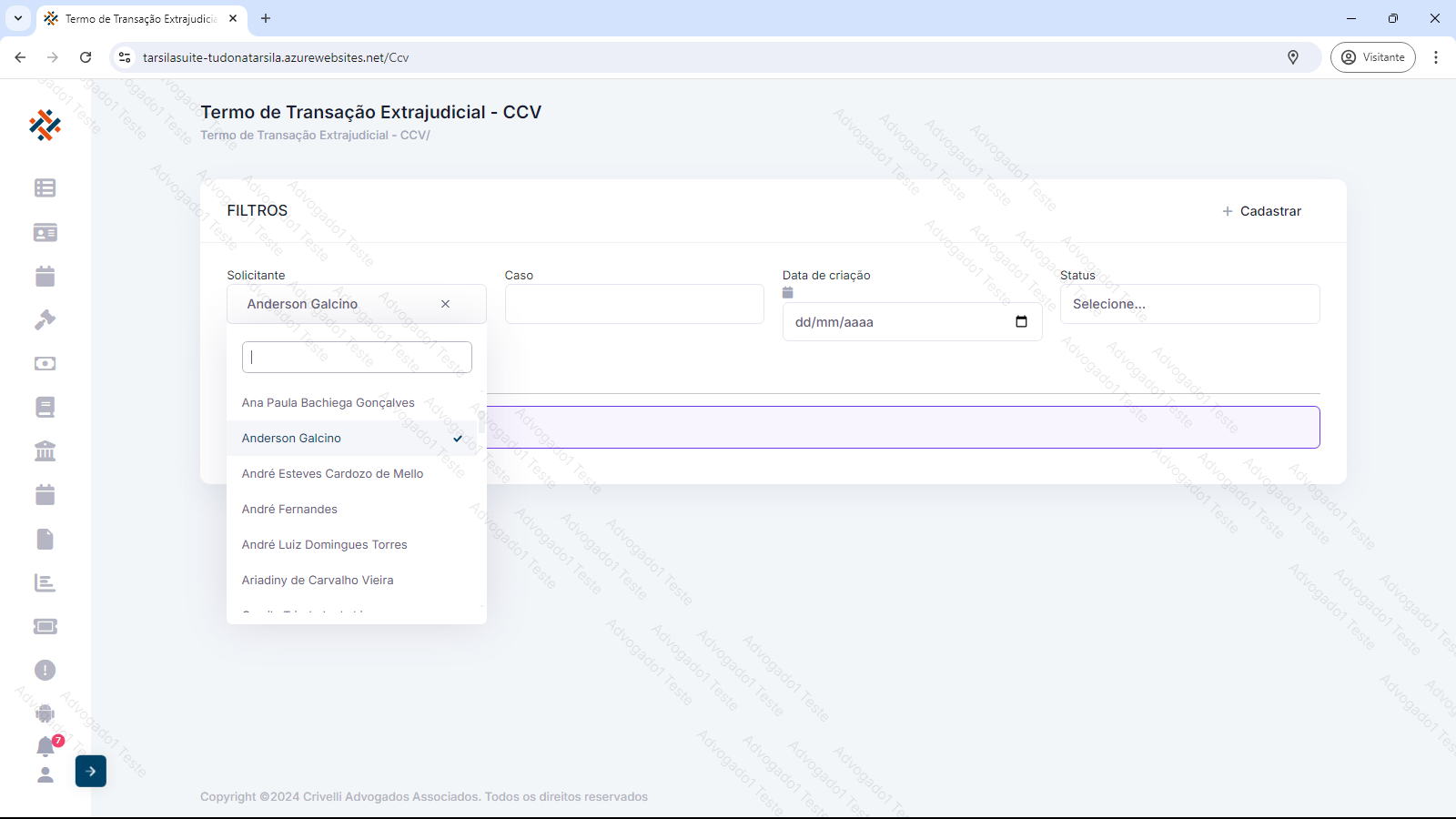Click the Caso input field
This screenshot has height=819, width=1456.
coord(634,304)
